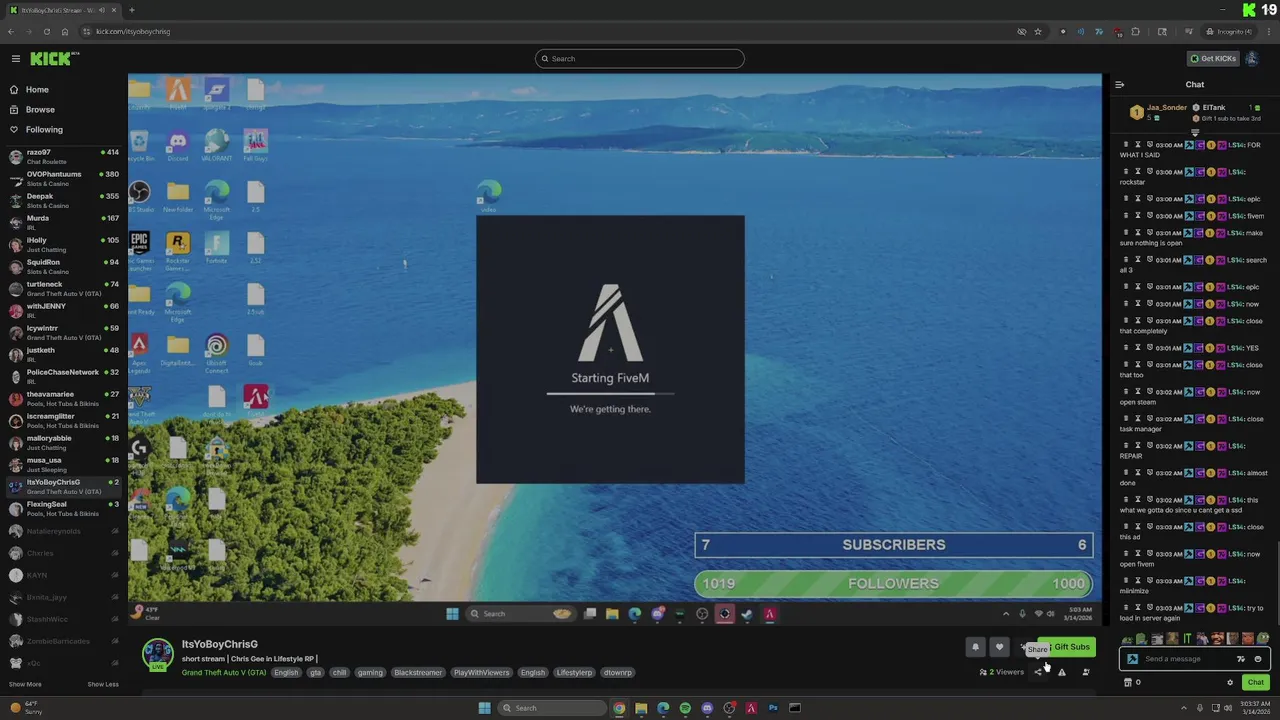Click the Blackstreamer tag
Viewport: 1280px width, 720px height.
tap(418, 673)
